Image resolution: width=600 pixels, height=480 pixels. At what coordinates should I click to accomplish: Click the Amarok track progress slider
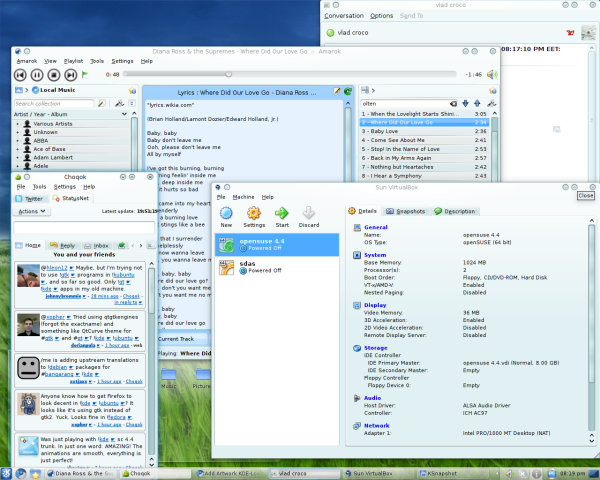[x=290, y=74]
